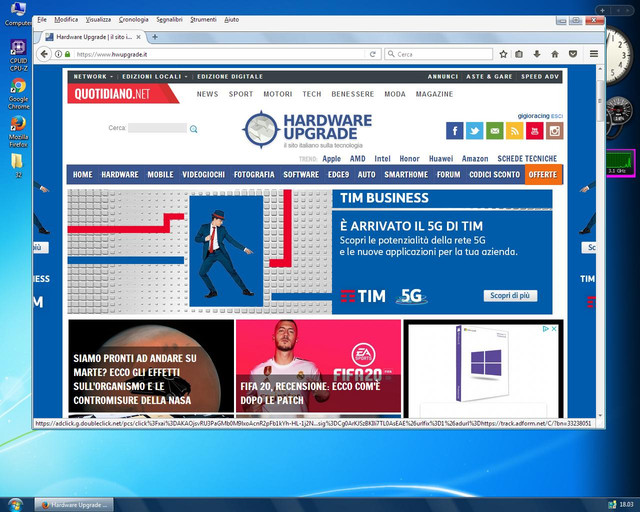This screenshot has width=640, height=512.
Task: Open the Visualizza menu
Action: pos(98,20)
